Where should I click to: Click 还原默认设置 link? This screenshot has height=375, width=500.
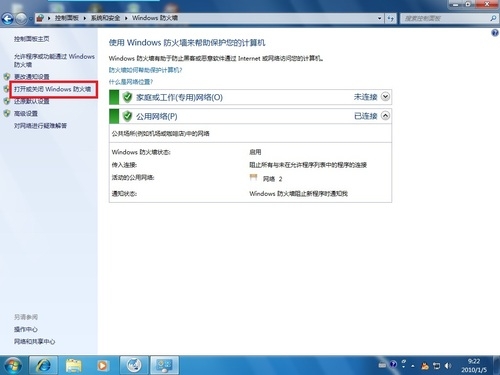[32, 101]
